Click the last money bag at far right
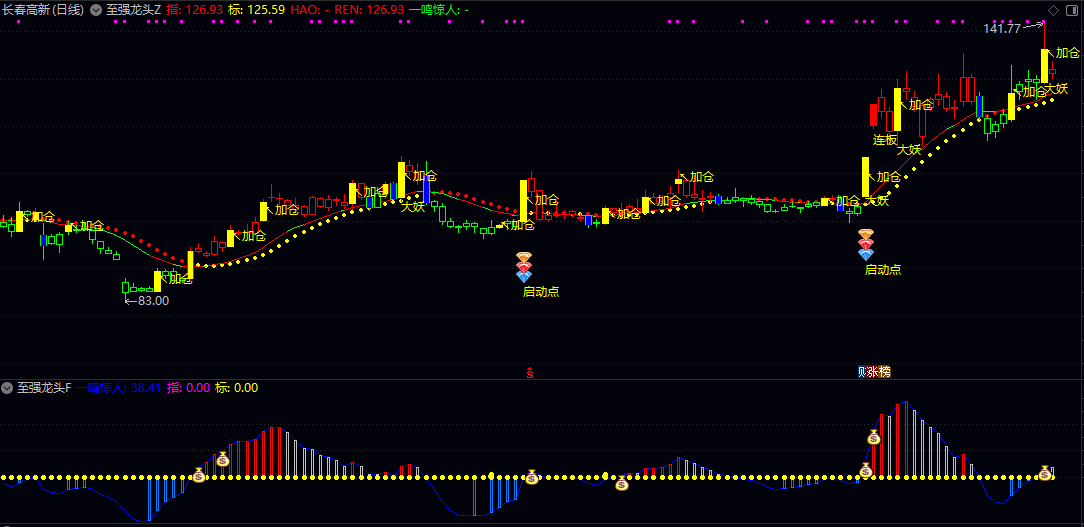This screenshot has width=1084, height=527. 1045,473
